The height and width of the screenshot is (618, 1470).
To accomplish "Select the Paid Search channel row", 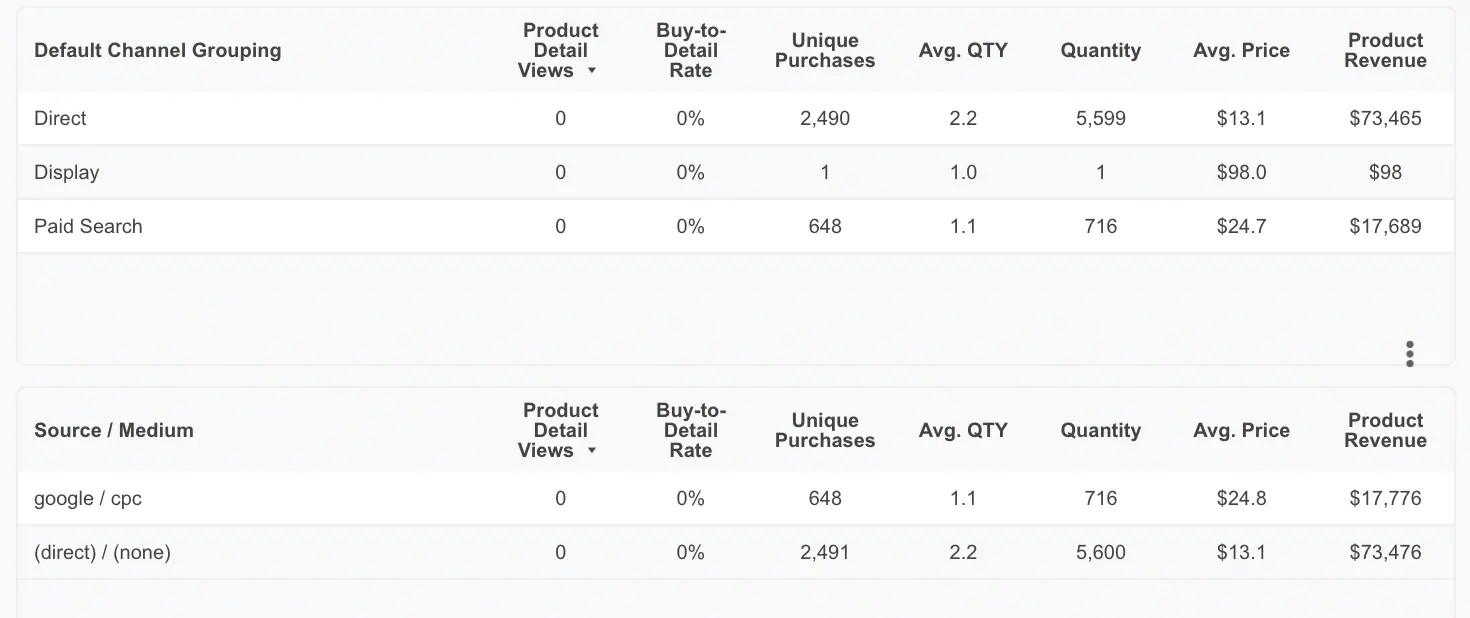I will click(x=736, y=227).
